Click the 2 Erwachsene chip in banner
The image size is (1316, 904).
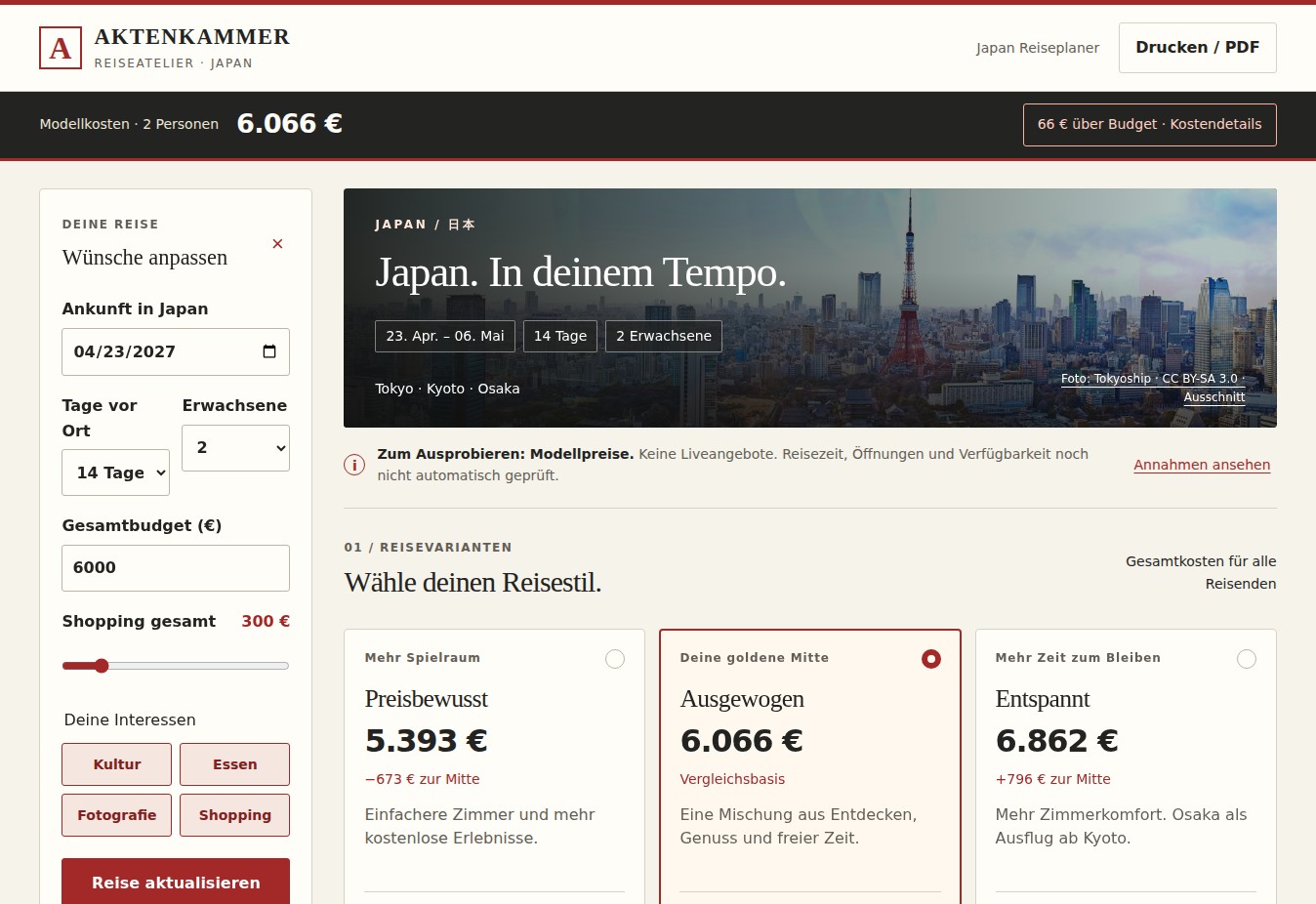(x=664, y=336)
